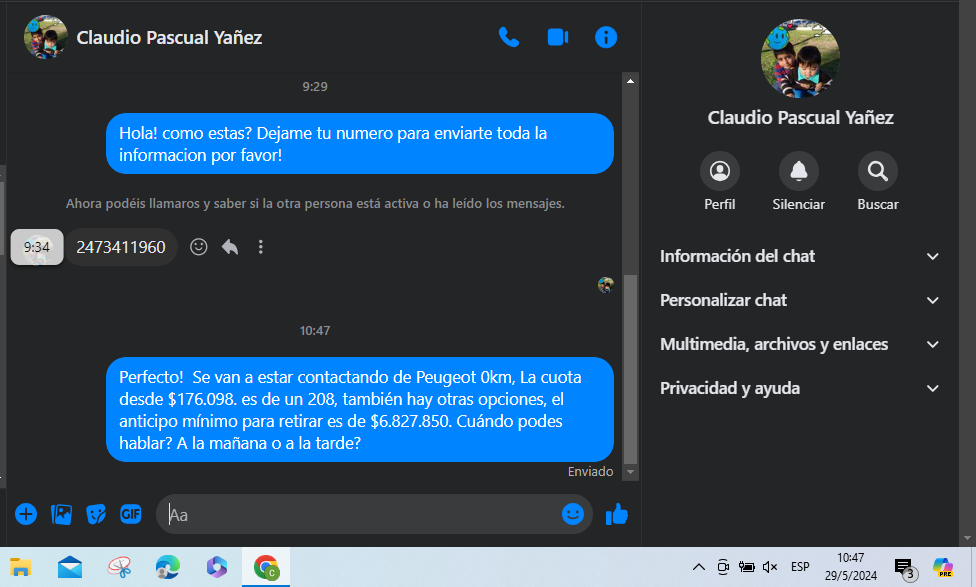Expand the Información del chat section

[x=800, y=256]
